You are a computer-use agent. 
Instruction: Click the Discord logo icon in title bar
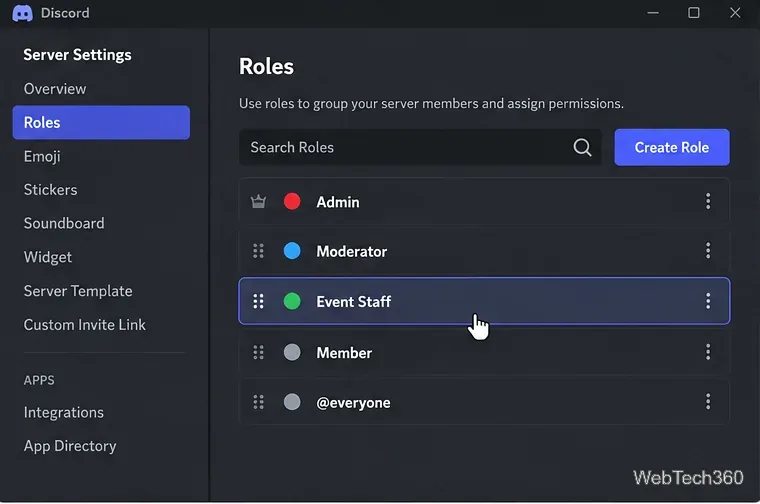(22, 13)
